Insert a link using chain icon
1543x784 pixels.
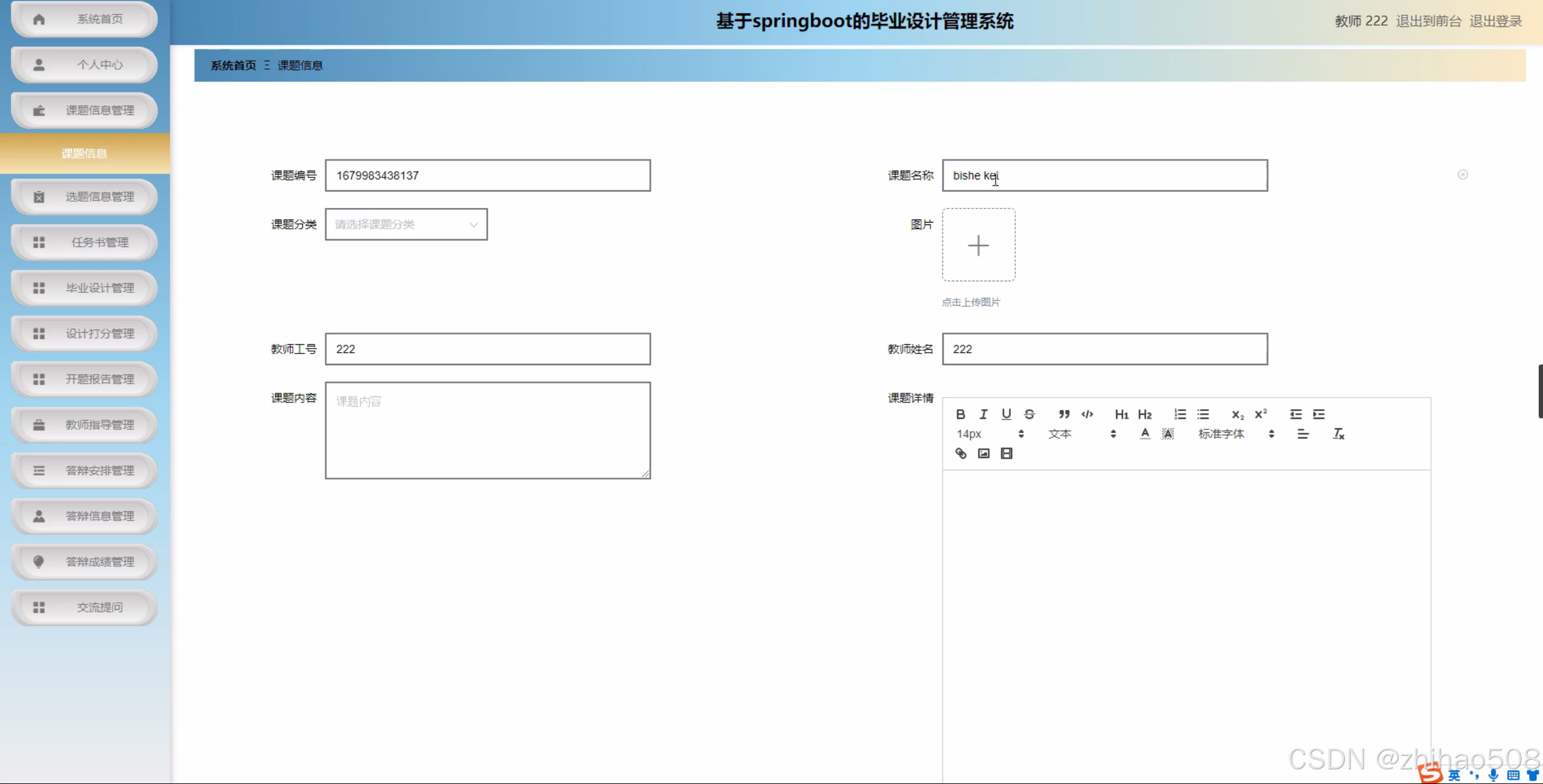[x=961, y=453]
